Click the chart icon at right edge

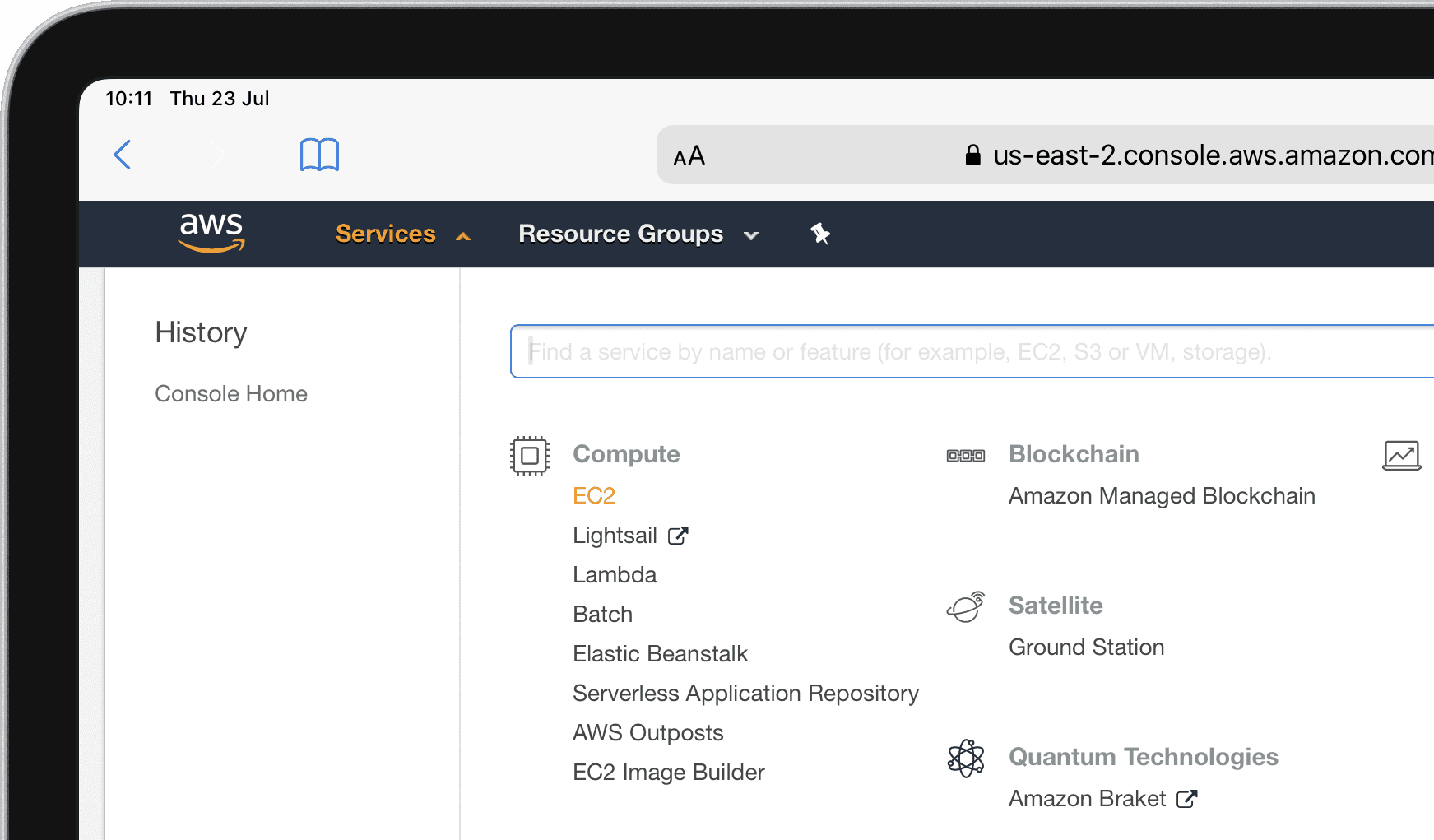click(x=1402, y=455)
